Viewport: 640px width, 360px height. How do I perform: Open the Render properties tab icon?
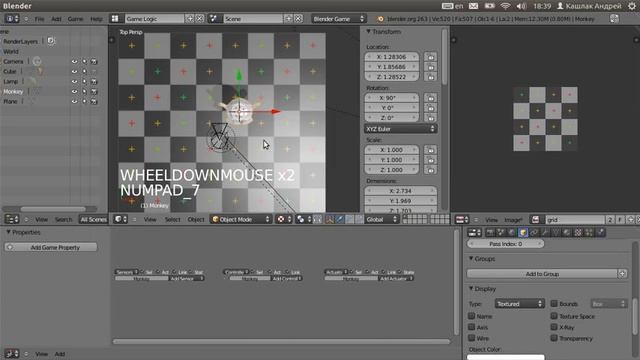[490, 233]
